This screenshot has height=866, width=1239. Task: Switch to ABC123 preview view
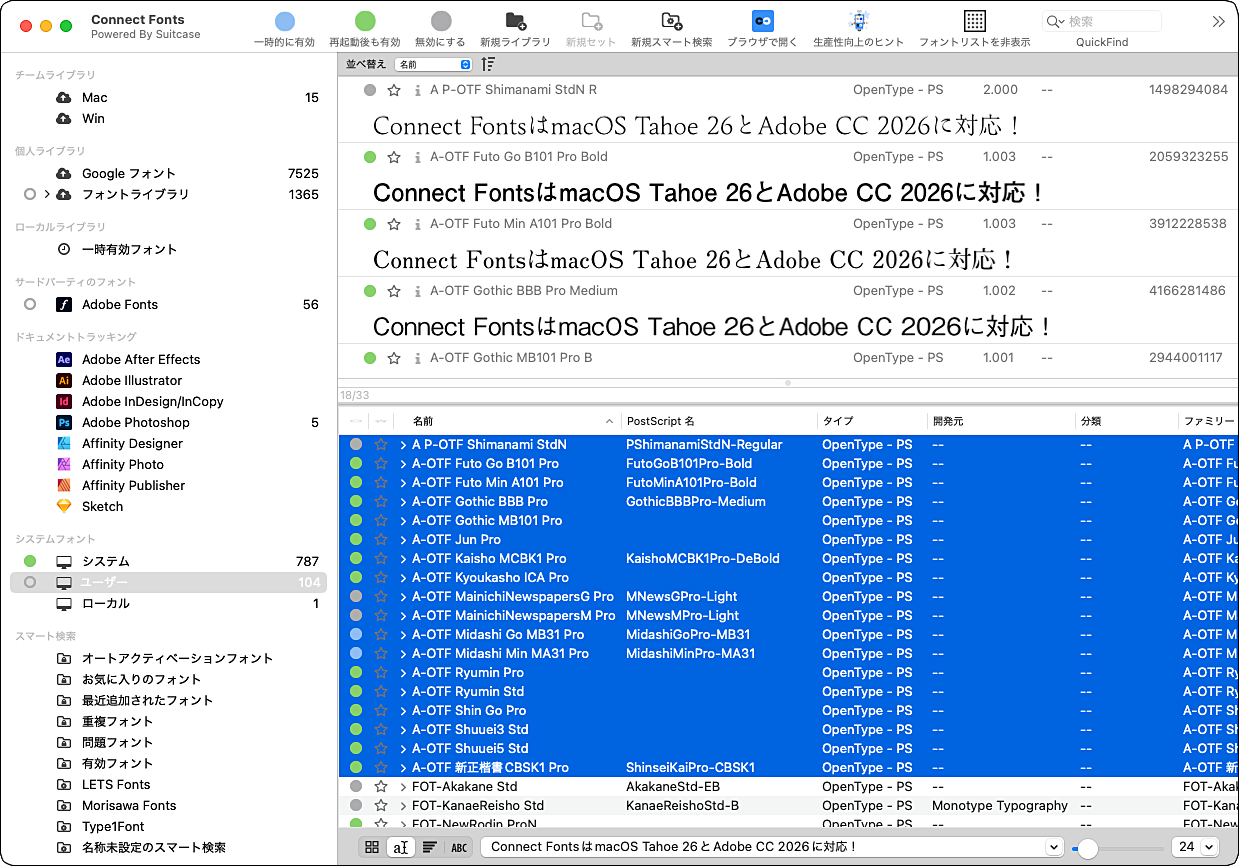[x=459, y=847]
